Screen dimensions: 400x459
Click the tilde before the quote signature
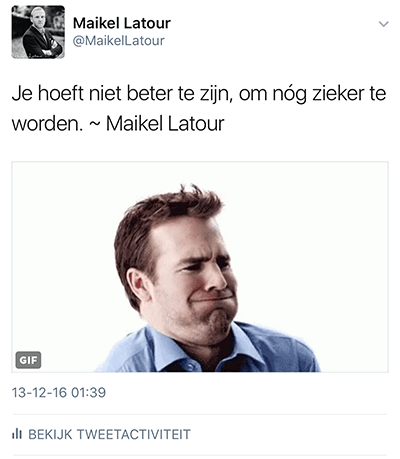[x=94, y=125]
